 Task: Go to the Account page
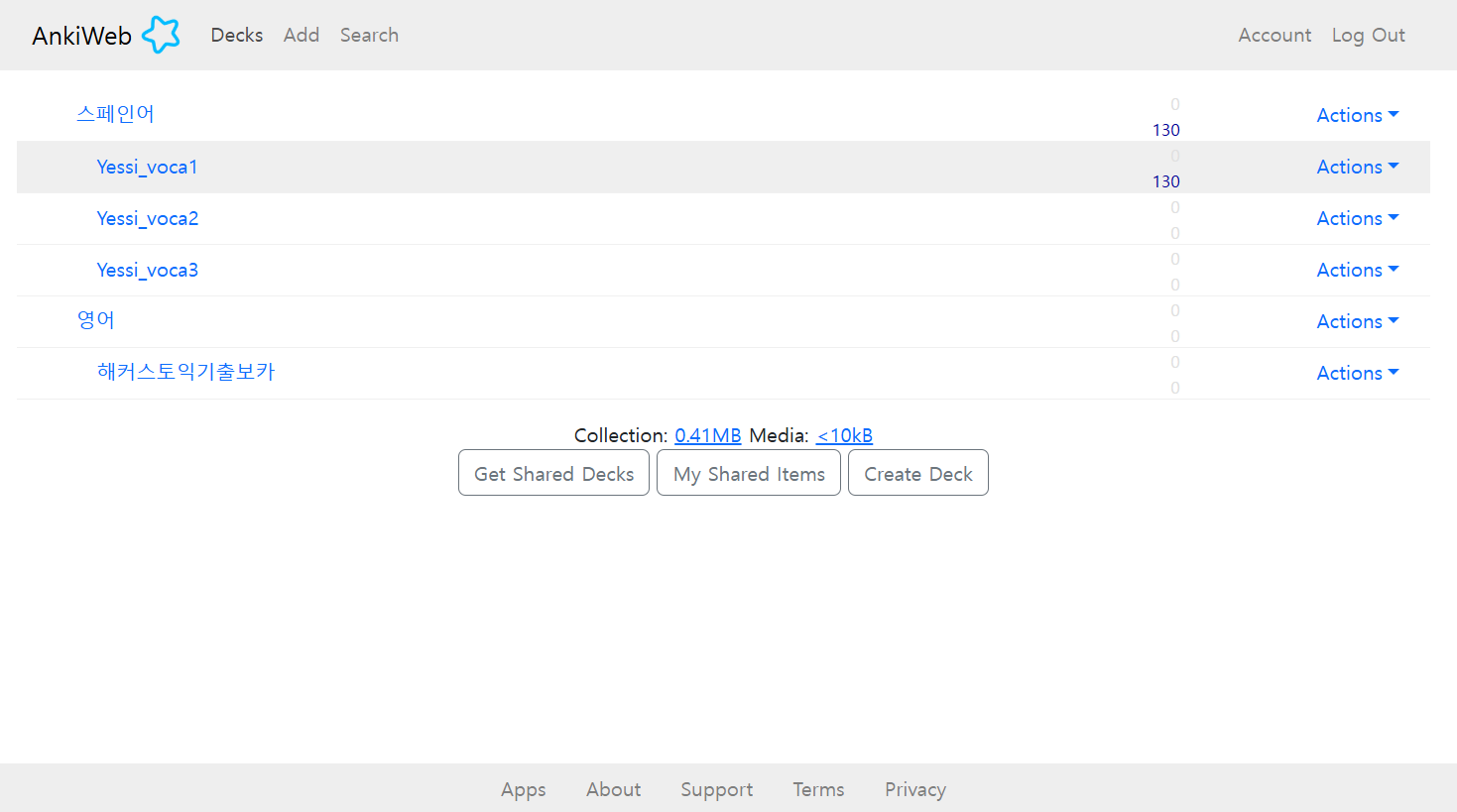[1275, 35]
